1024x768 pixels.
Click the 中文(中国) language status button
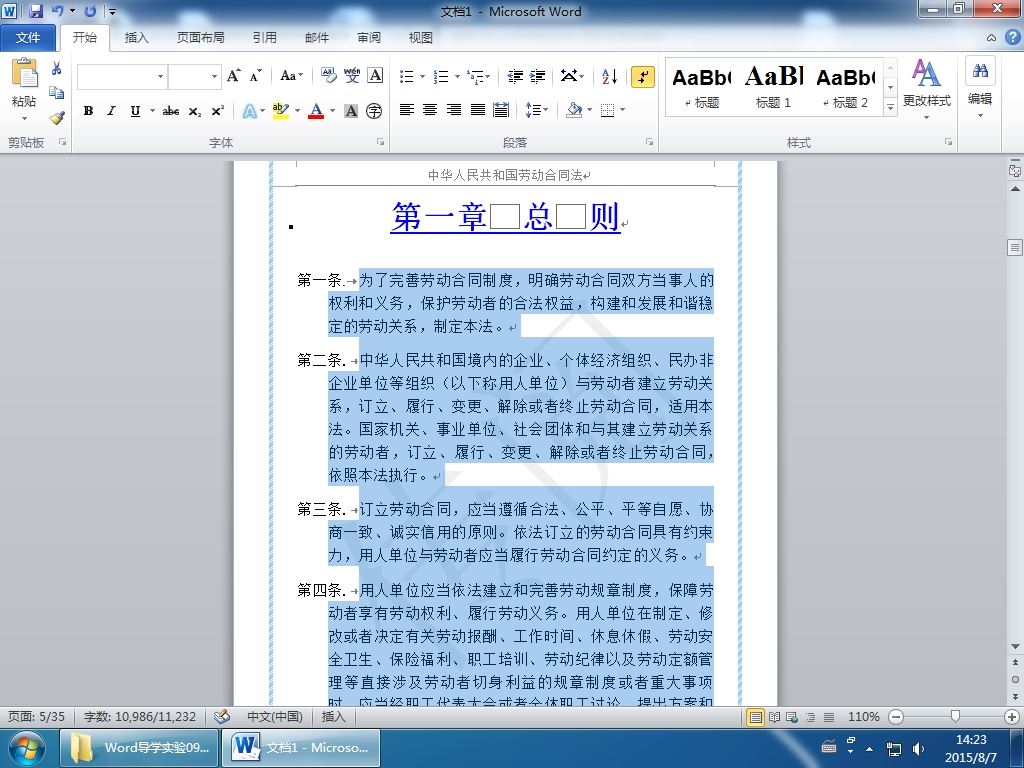[275, 716]
